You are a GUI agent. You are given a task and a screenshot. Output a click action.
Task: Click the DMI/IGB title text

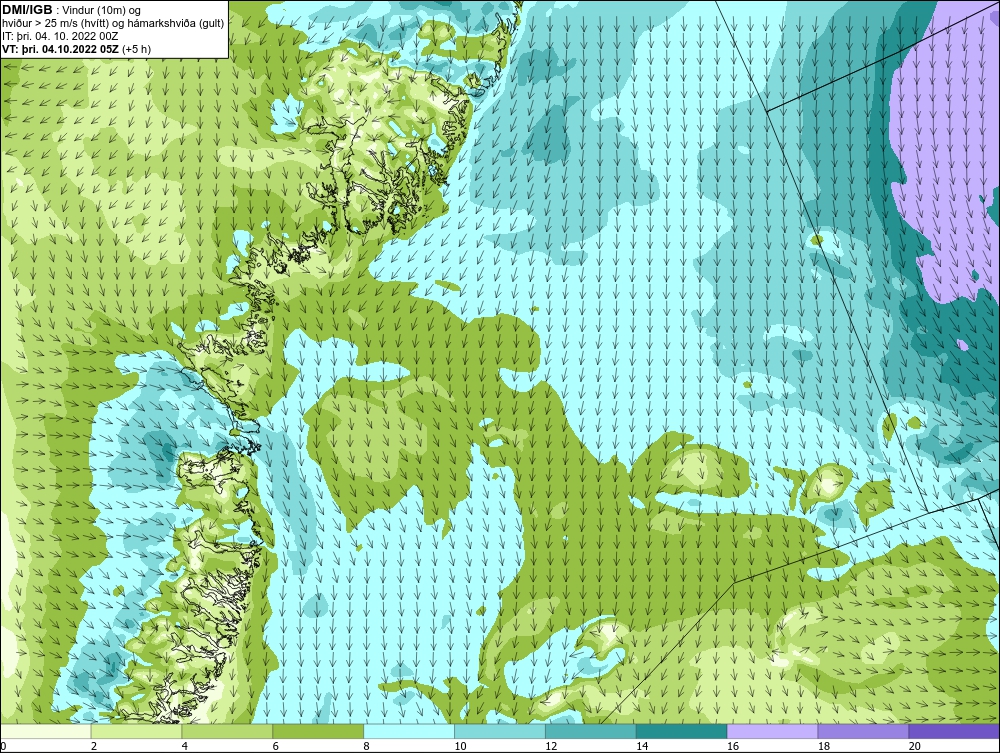(x=27, y=10)
